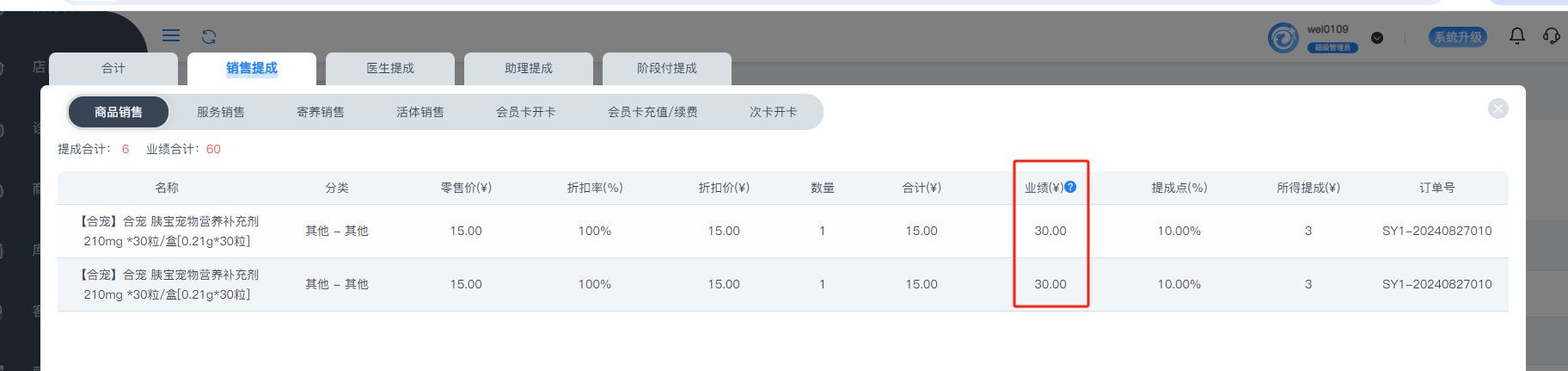Click the hamburger menu icon
1568x371 pixels.
171,35
